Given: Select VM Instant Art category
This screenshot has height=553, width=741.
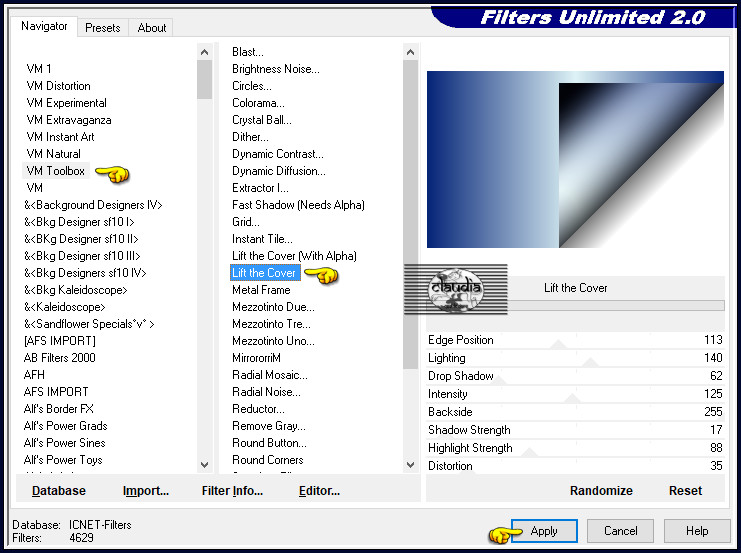Looking at the screenshot, I should pos(60,137).
